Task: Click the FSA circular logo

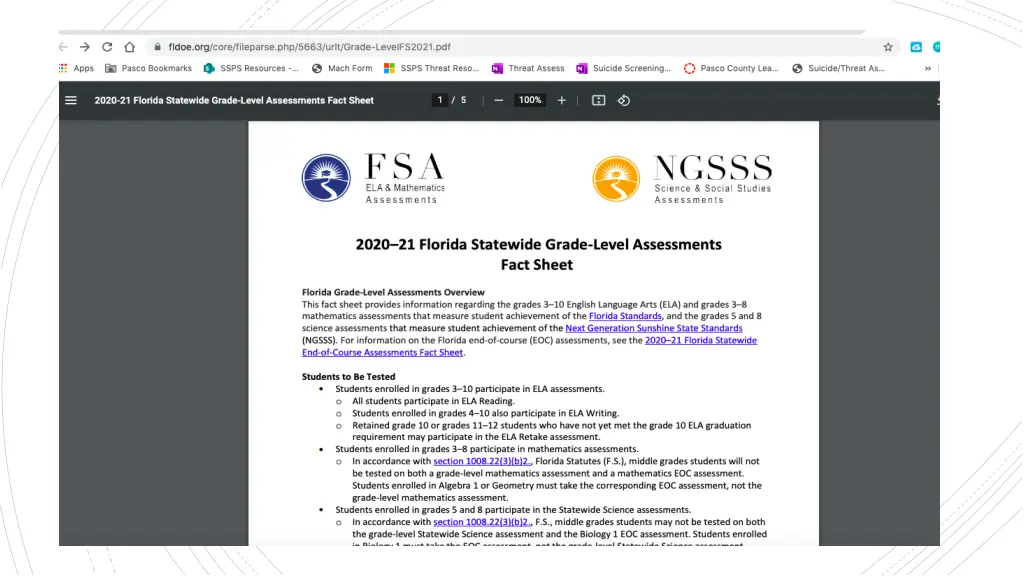Action: pyautogui.click(x=326, y=178)
